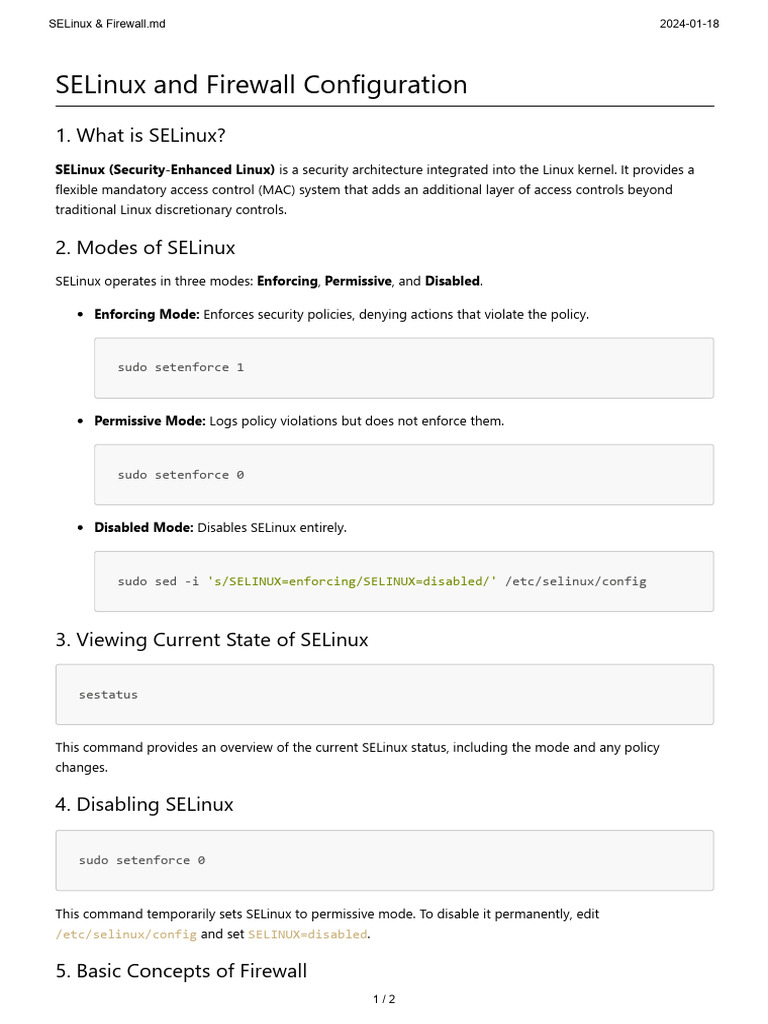The width and height of the screenshot is (768, 1024).
Task: Click the 'sudo sed -i' command code block
Action: click(x=403, y=581)
